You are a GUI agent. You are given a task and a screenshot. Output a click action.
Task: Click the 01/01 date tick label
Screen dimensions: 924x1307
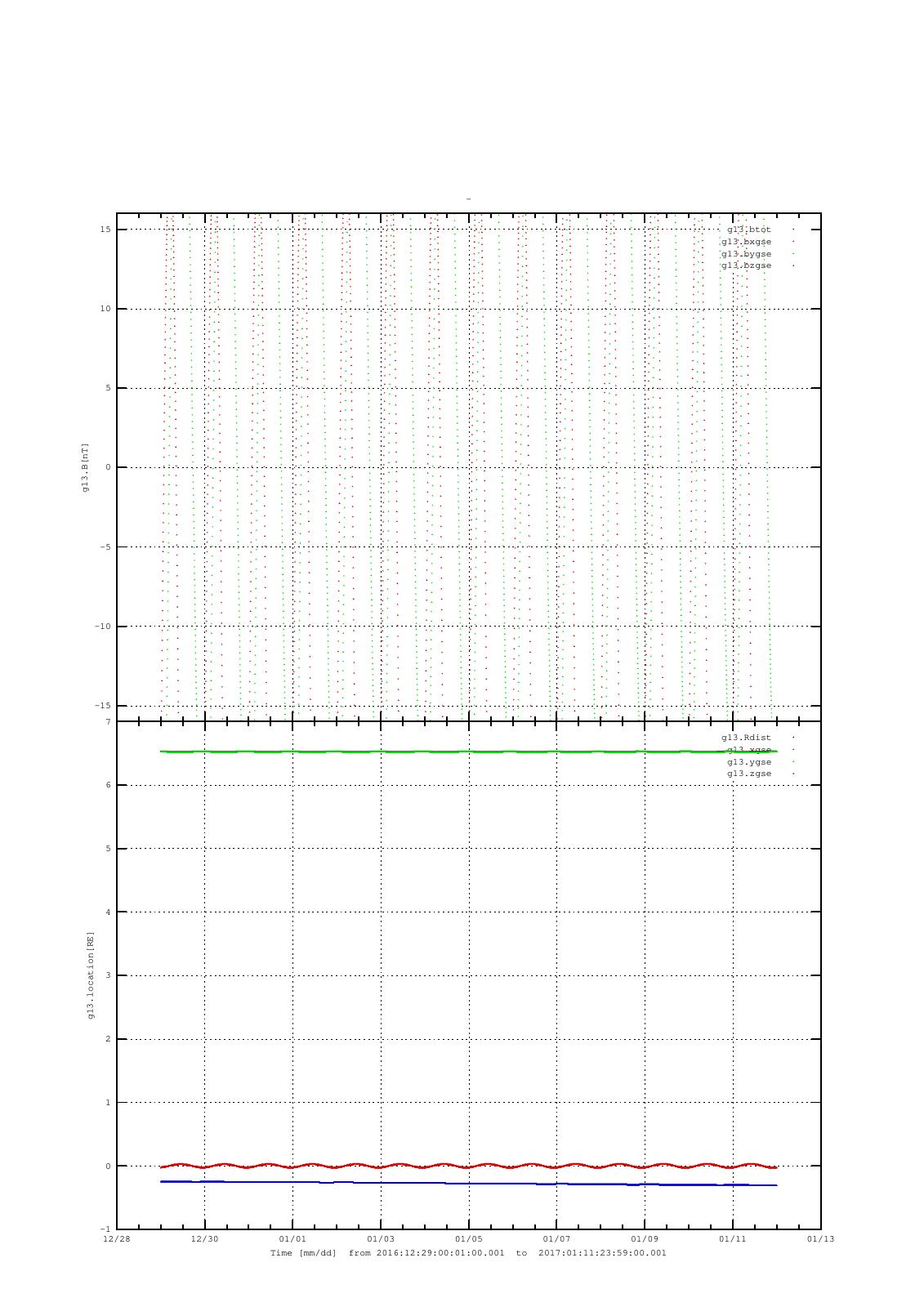click(292, 1239)
